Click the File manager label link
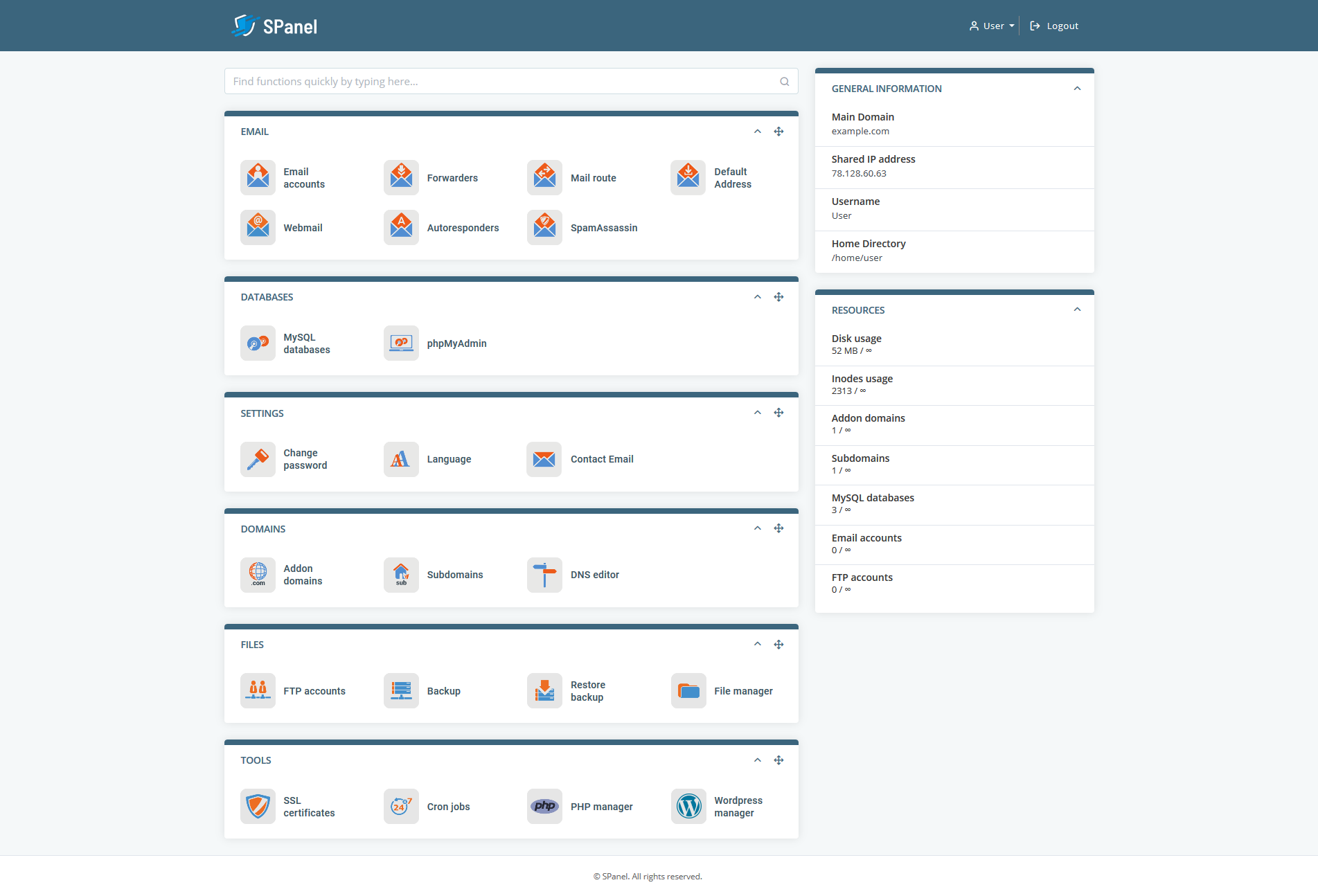Screen dimensions: 1318x896 click(743, 691)
